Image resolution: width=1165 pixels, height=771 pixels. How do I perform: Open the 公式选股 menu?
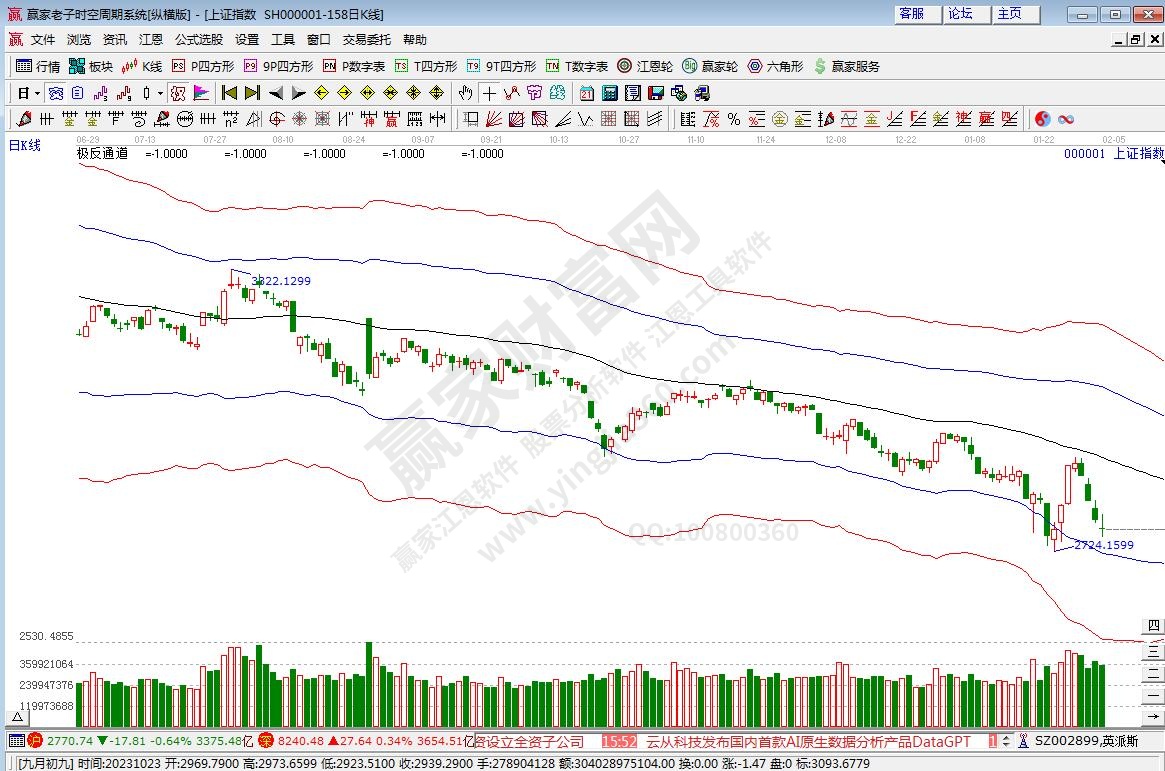[198, 40]
